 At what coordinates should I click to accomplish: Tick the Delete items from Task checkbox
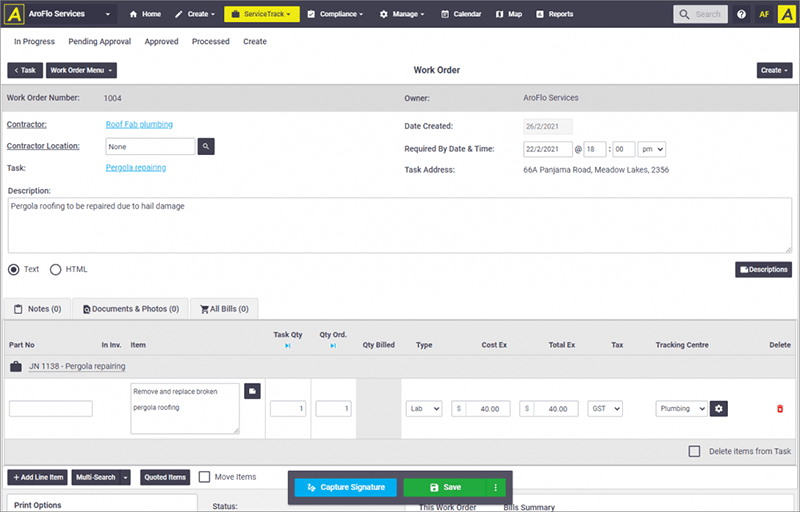pos(694,451)
